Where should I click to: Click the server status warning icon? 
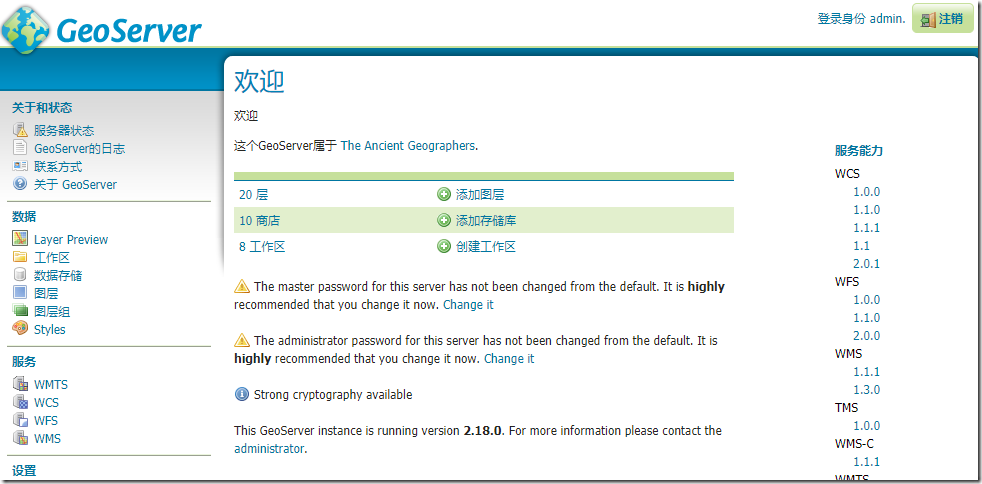[x=21, y=130]
